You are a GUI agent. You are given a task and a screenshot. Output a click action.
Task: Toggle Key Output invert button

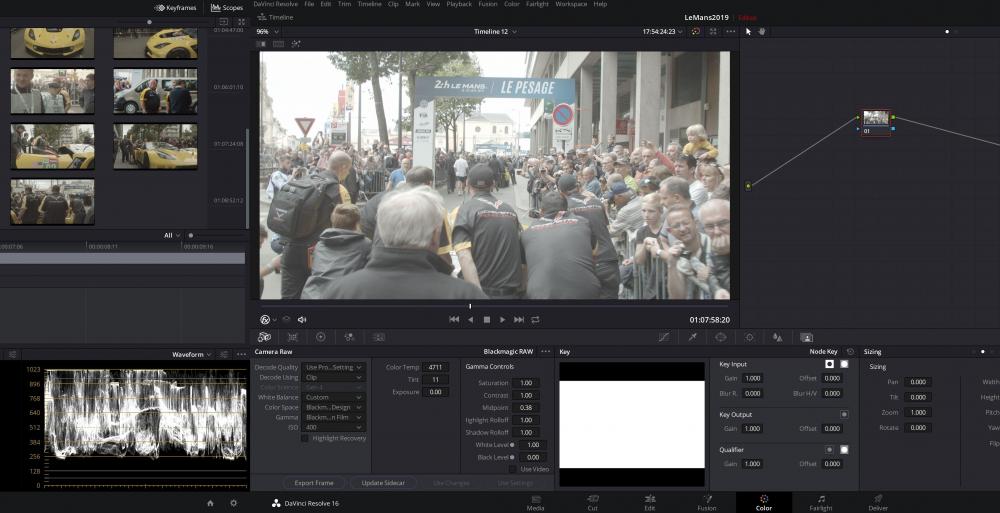(x=844, y=415)
